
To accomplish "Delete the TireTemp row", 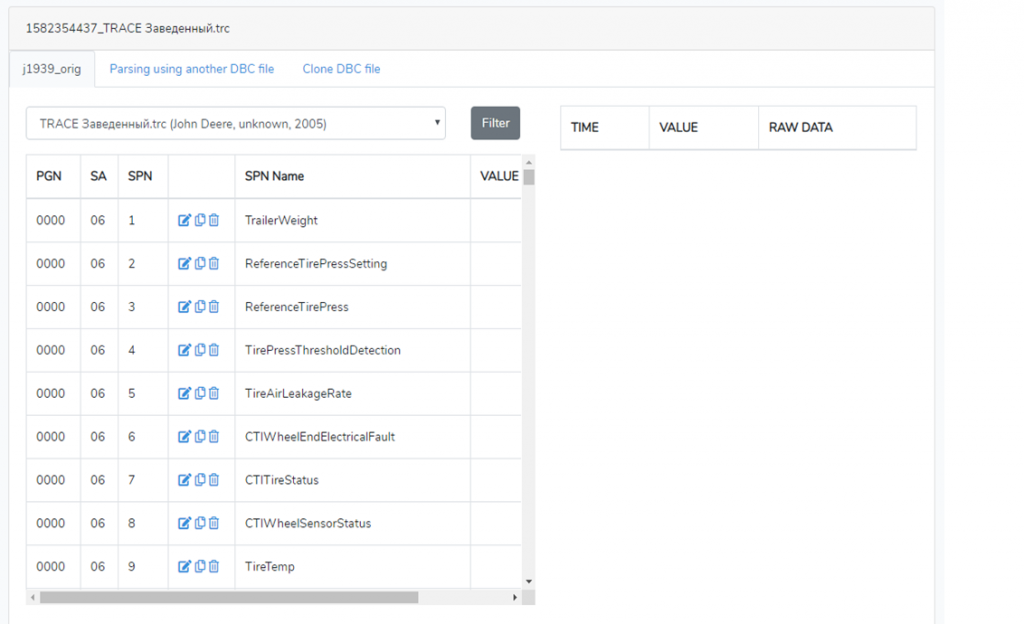I will (x=214, y=566).
